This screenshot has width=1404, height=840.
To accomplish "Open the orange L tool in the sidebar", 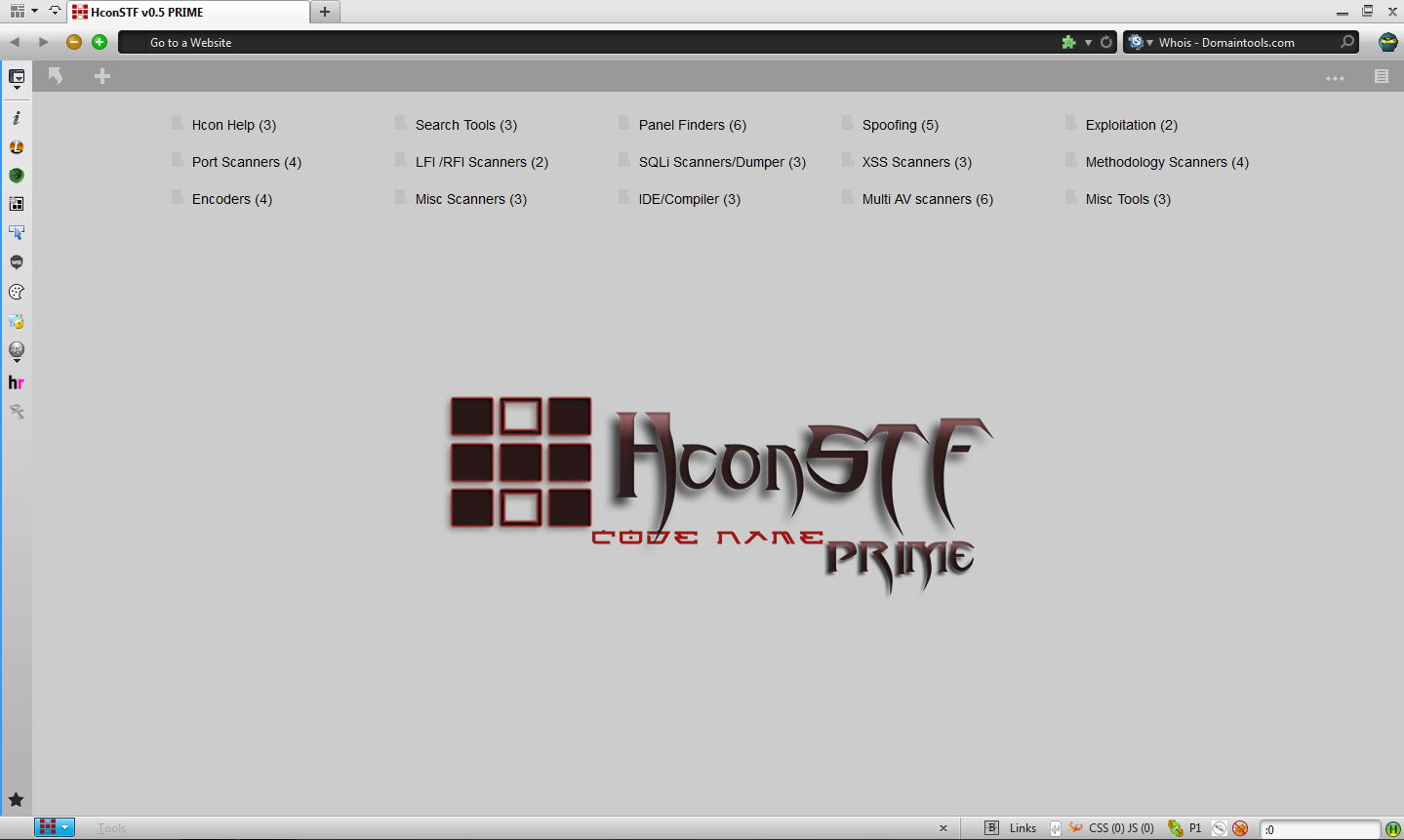I will (x=16, y=146).
